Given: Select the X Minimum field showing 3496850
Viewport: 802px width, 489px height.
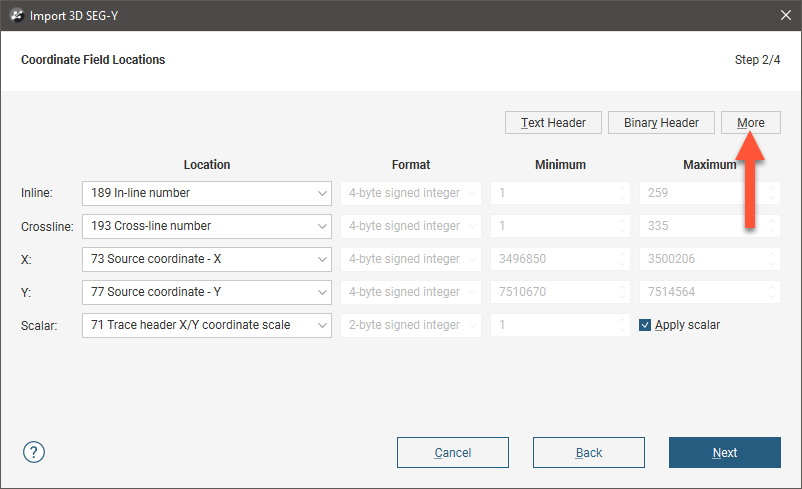Looking at the screenshot, I should pos(555,259).
